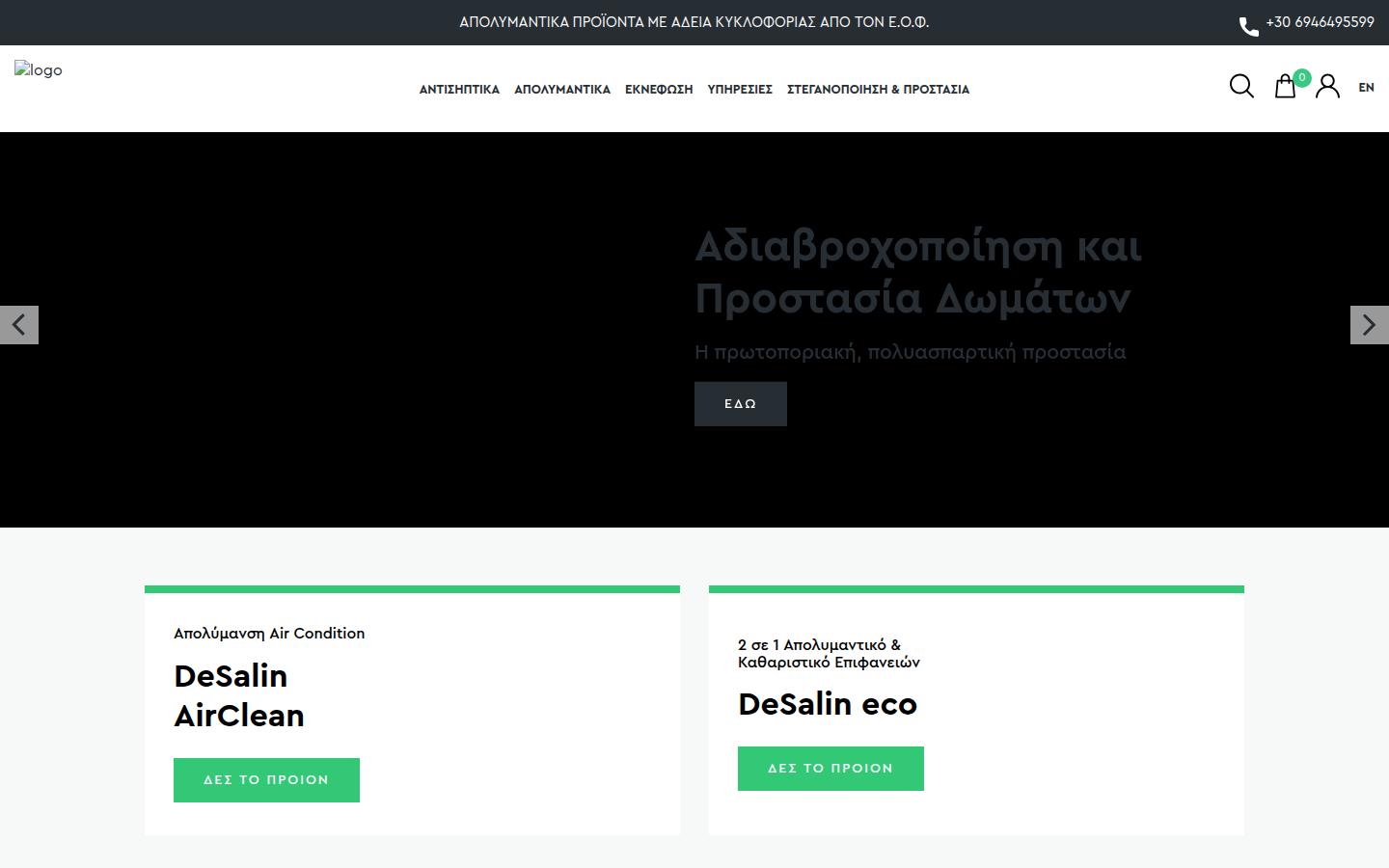The width and height of the screenshot is (1389, 868).
Task: Open the ΥΠΗΡΕΣΙΕΣ menu
Action: tap(740, 89)
